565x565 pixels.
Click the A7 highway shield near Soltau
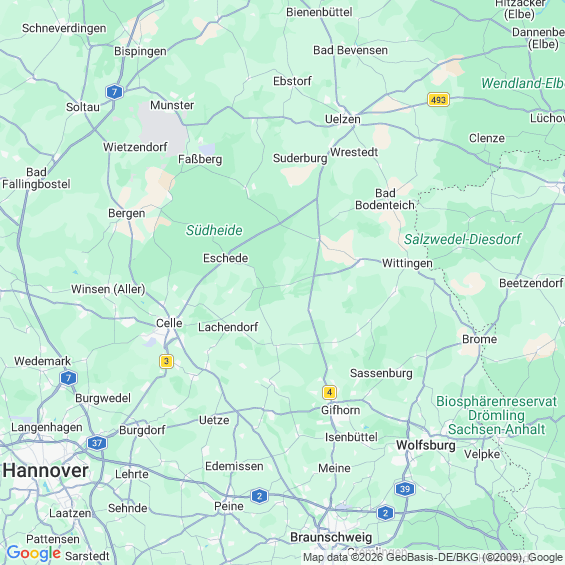115,92
